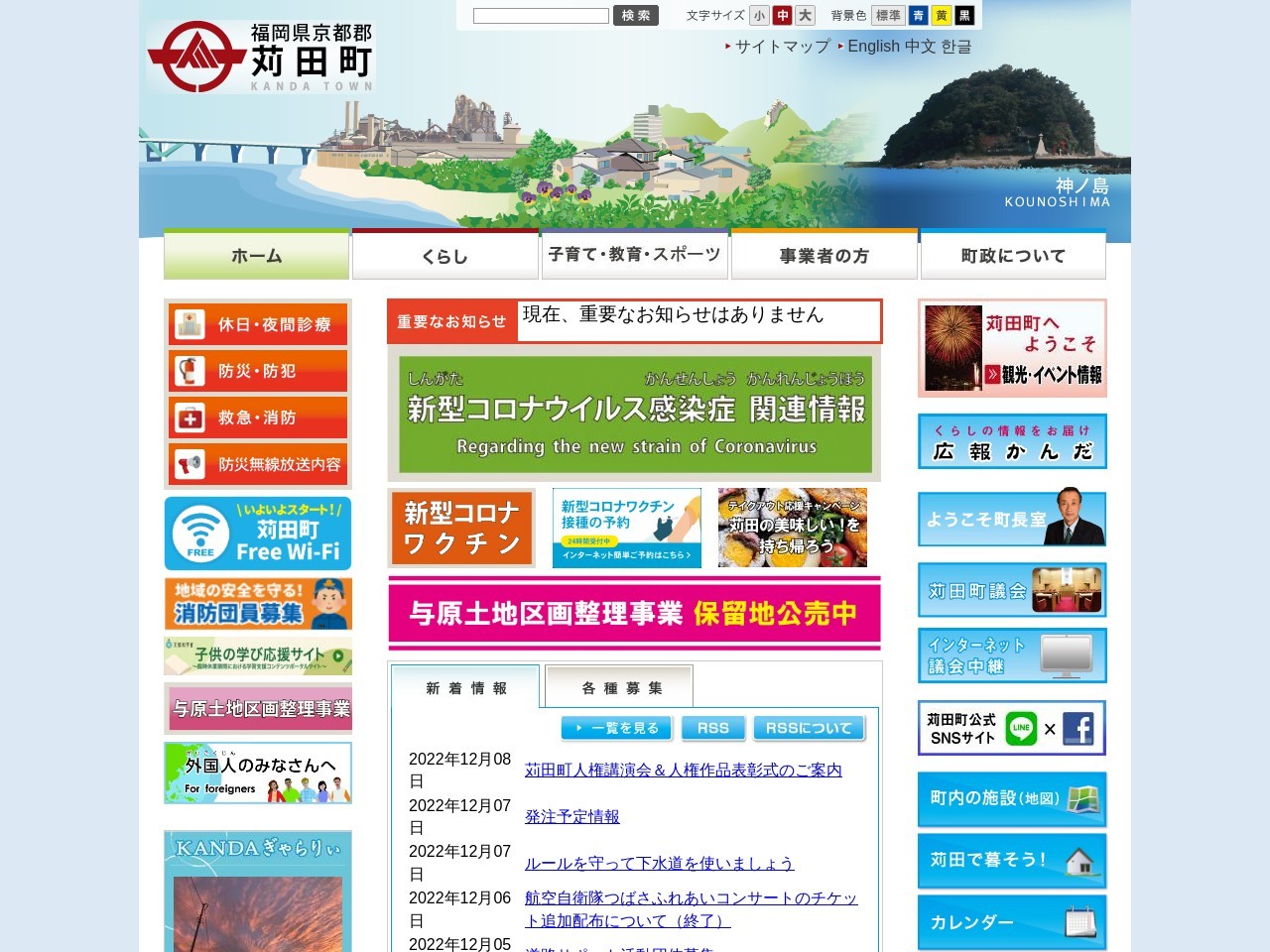Switch language to English

(873, 47)
